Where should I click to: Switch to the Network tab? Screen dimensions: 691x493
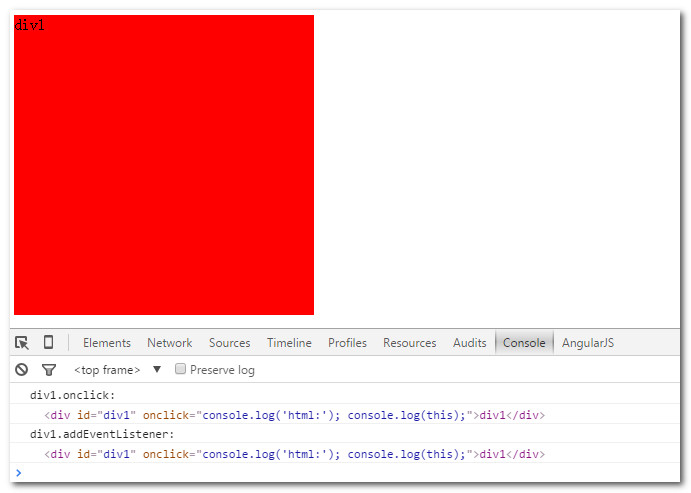(170, 343)
